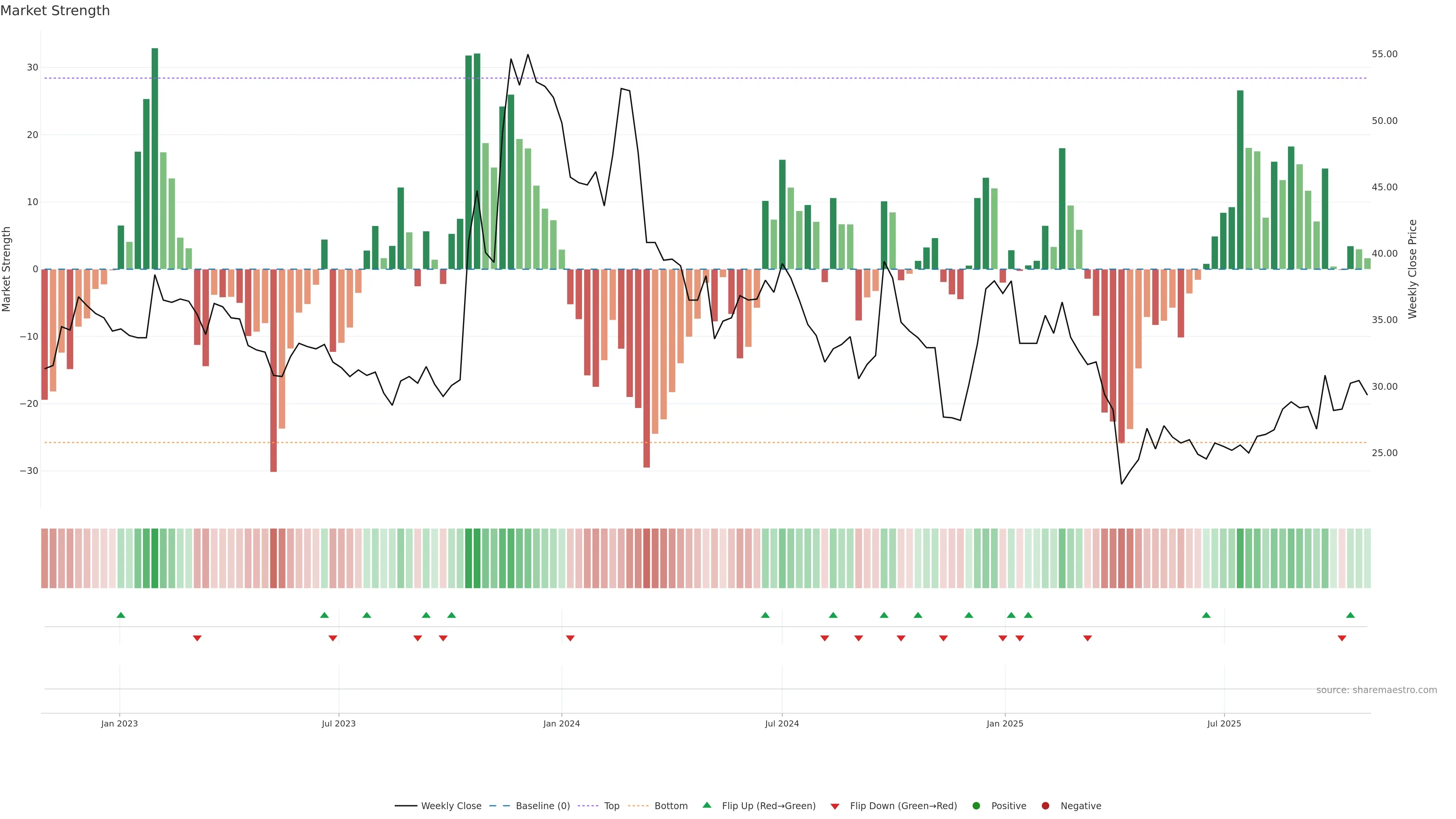This screenshot has height=819, width=1456.
Task: Click the Jul 2024 x-axis label
Action: tap(782, 723)
